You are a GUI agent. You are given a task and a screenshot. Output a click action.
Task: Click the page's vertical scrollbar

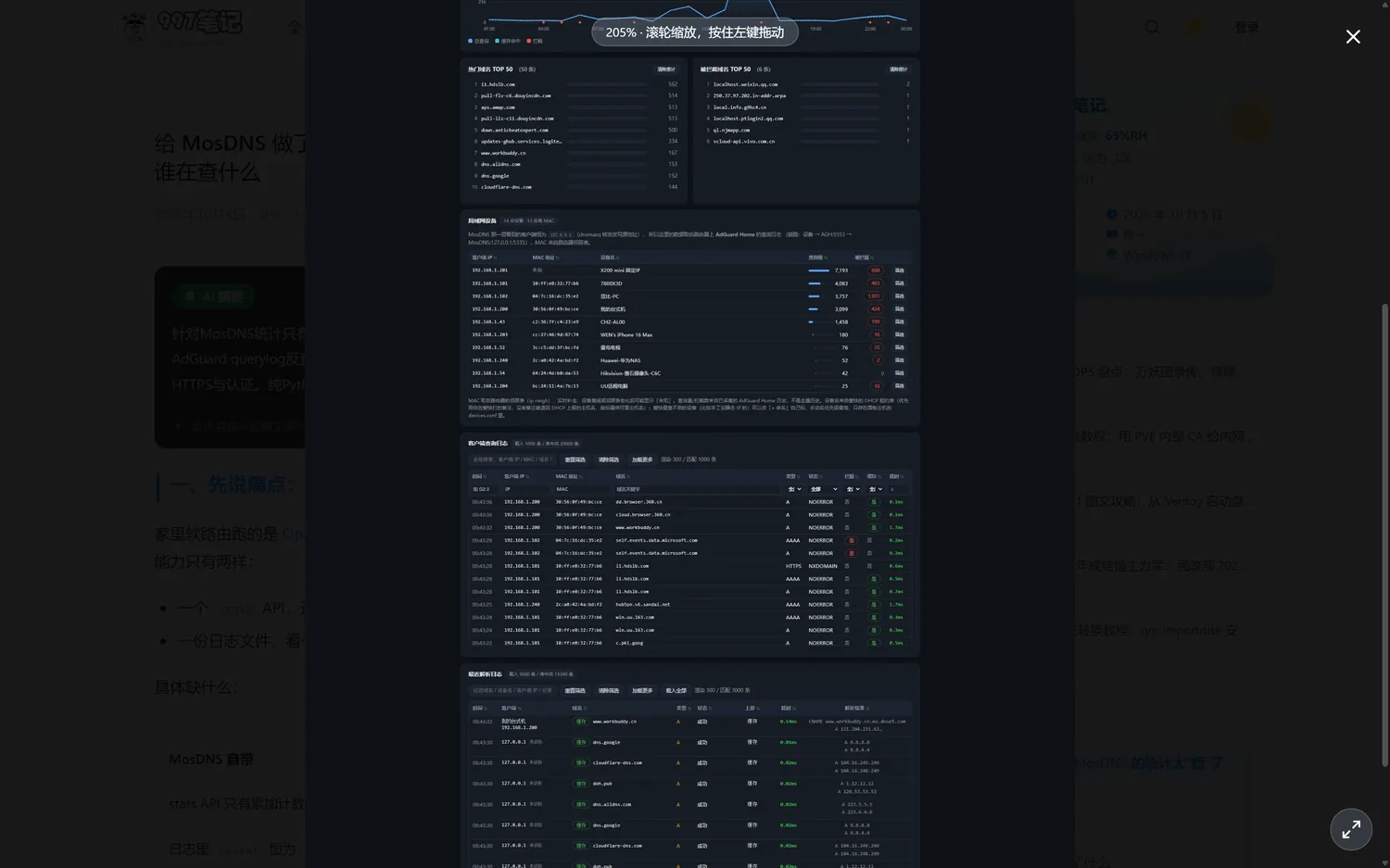pos(1385,535)
